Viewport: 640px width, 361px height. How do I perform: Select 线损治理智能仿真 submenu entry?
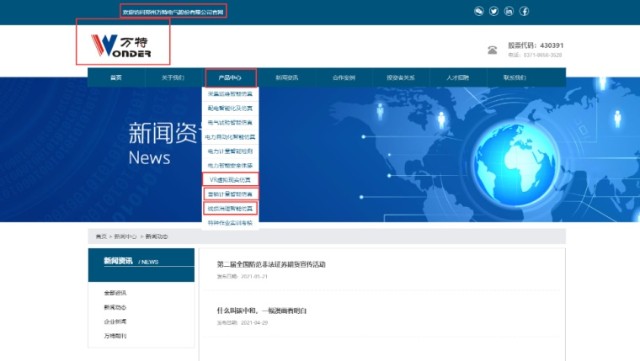coord(230,208)
